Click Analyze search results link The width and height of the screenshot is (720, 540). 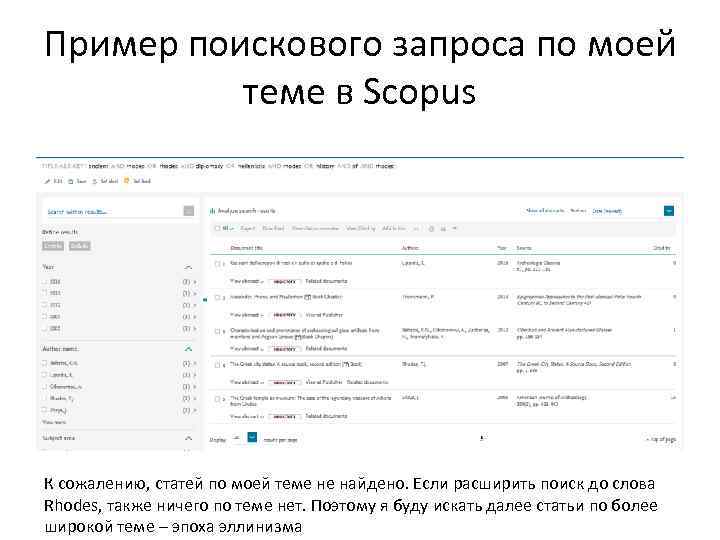(x=247, y=211)
